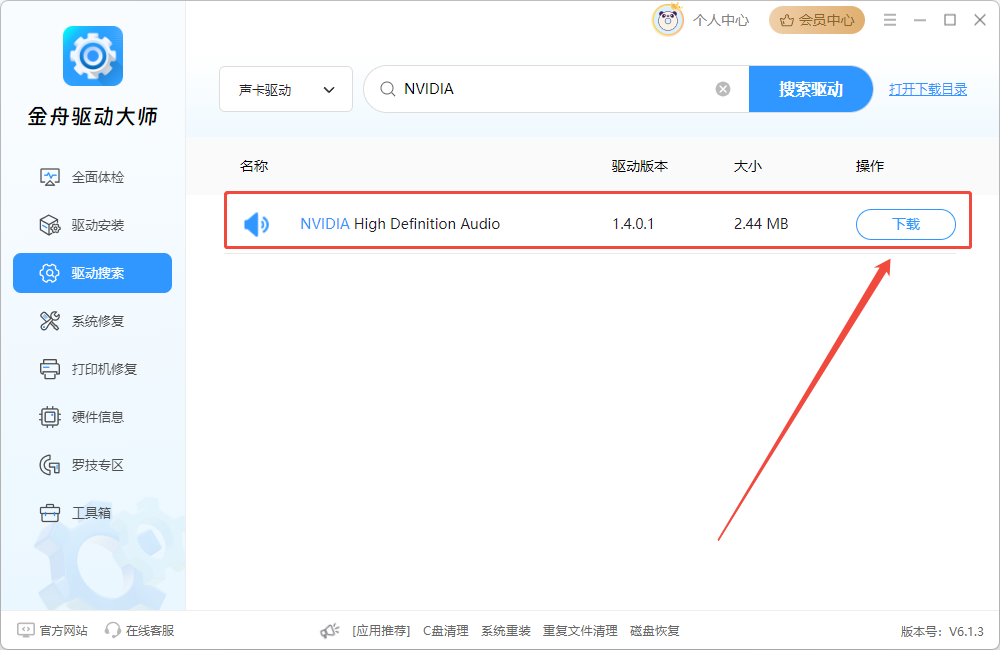Click the 驱动安装 box icon
The width and height of the screenshot is (1000, 650).
[x=50, y=225]
